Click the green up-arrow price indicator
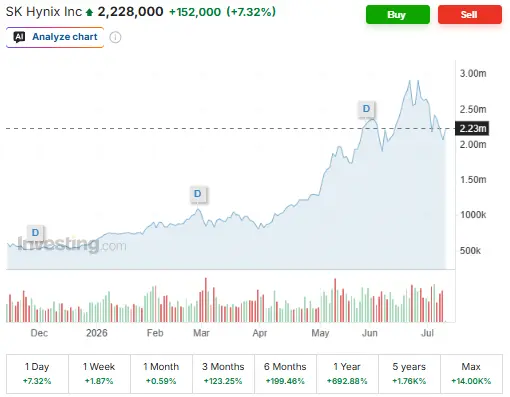Viewport: 510px width, 397px height. pyautogui.click(x=89, y=13)
